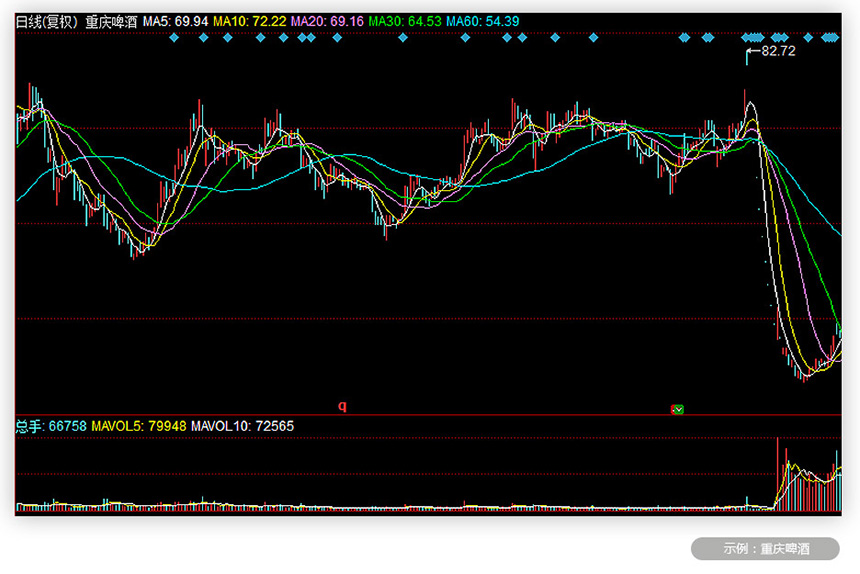Select the MA60: 54.39 indicator label
Screen dimensions: 860x574
pyautogui.click(x=482, y=21)
